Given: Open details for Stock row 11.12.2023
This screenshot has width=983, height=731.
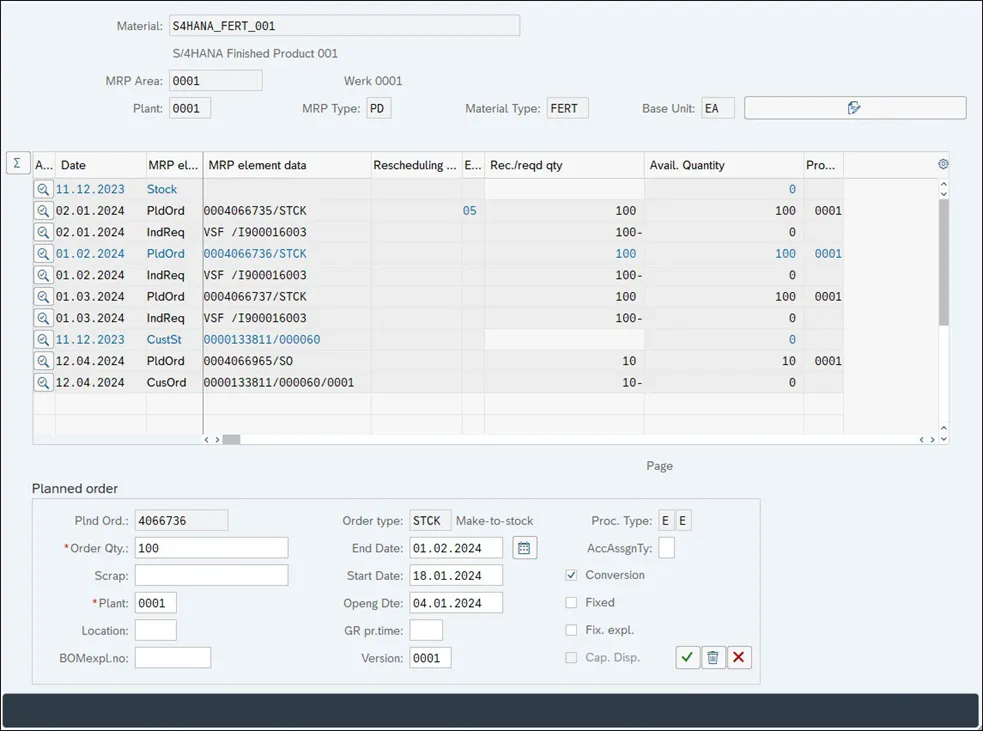Looking at the screenshot, I should click(x=43, y=189).
